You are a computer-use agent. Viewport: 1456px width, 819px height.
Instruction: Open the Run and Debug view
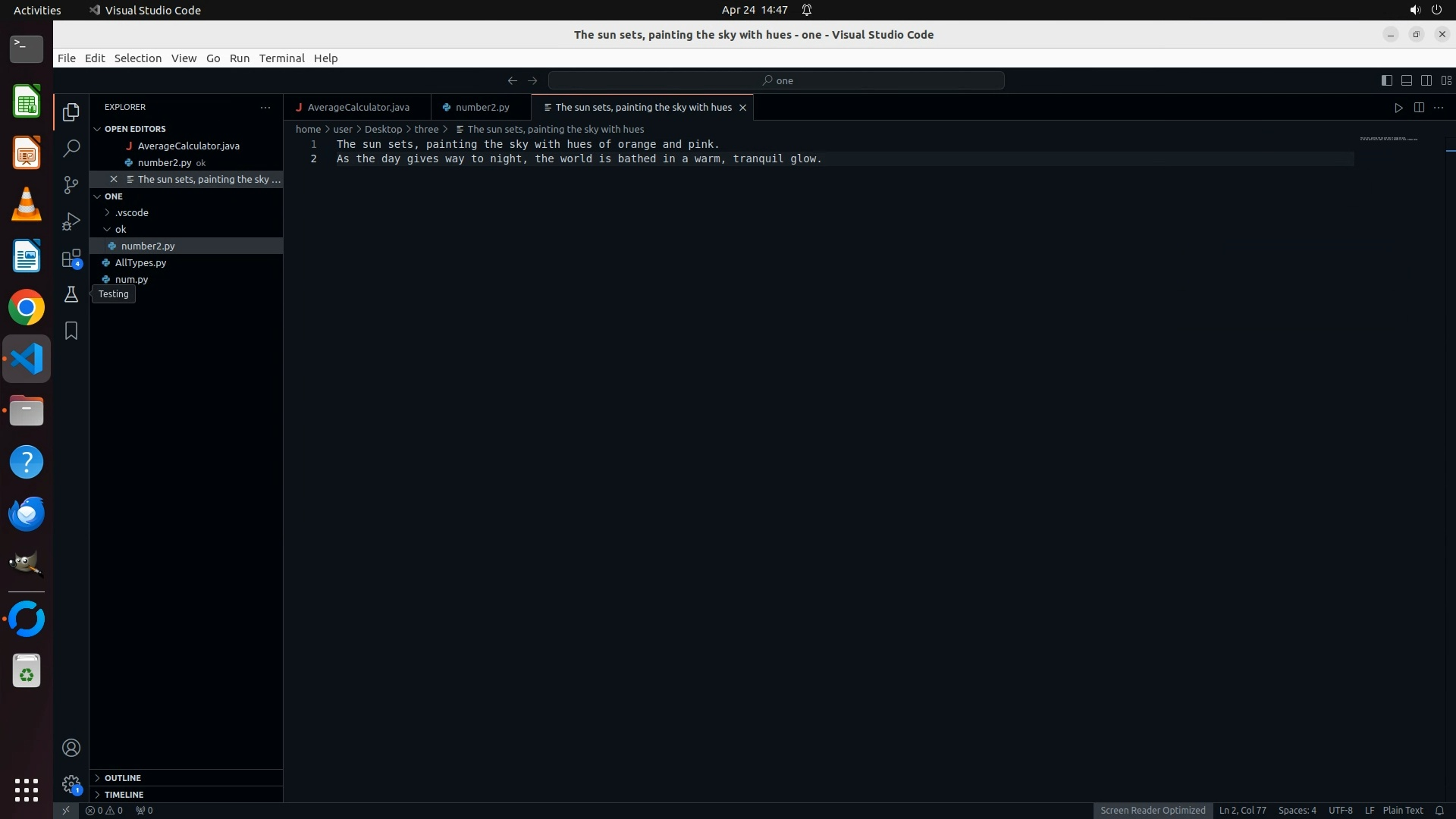coord(71,221)
